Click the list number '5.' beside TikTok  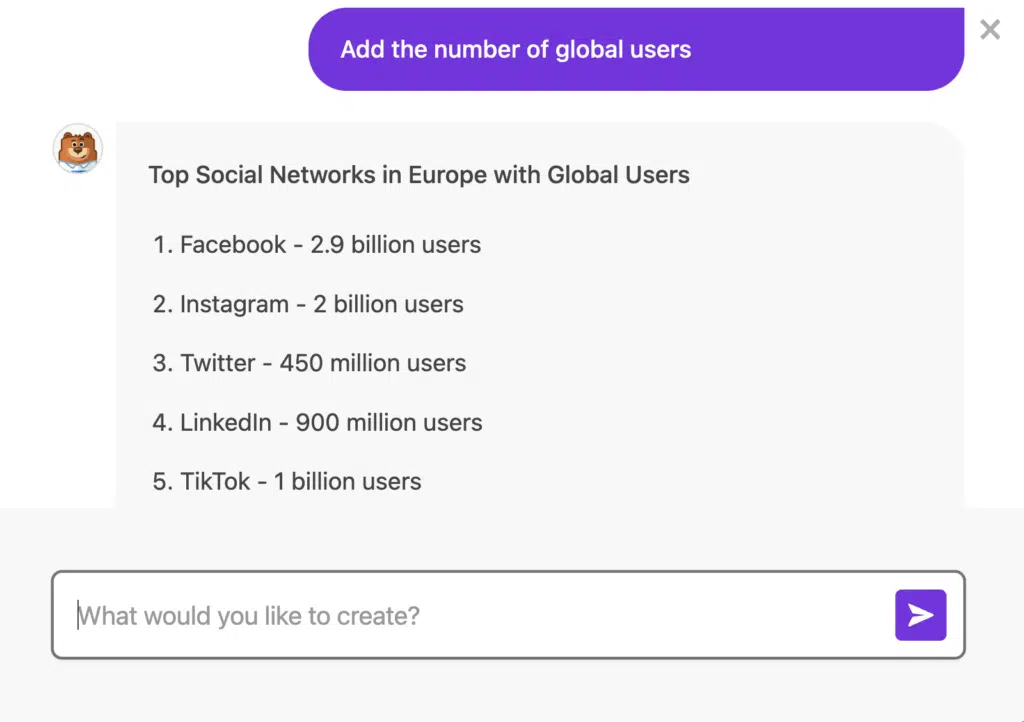point(163,482)
